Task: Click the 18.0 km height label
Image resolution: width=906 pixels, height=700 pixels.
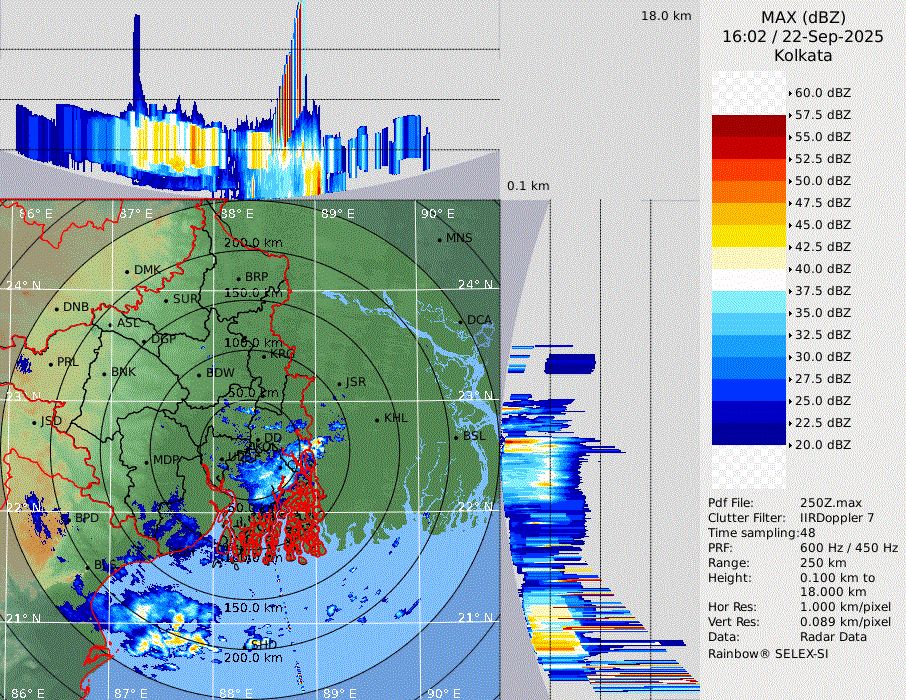Action: pos(666,16)
